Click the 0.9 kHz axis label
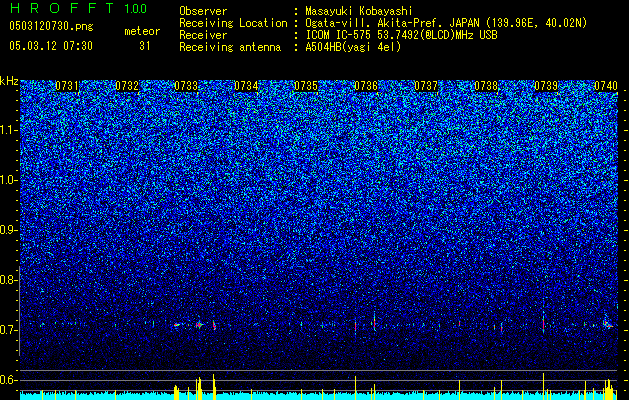Viewport: 629px width, 400px height. [8, 230]
